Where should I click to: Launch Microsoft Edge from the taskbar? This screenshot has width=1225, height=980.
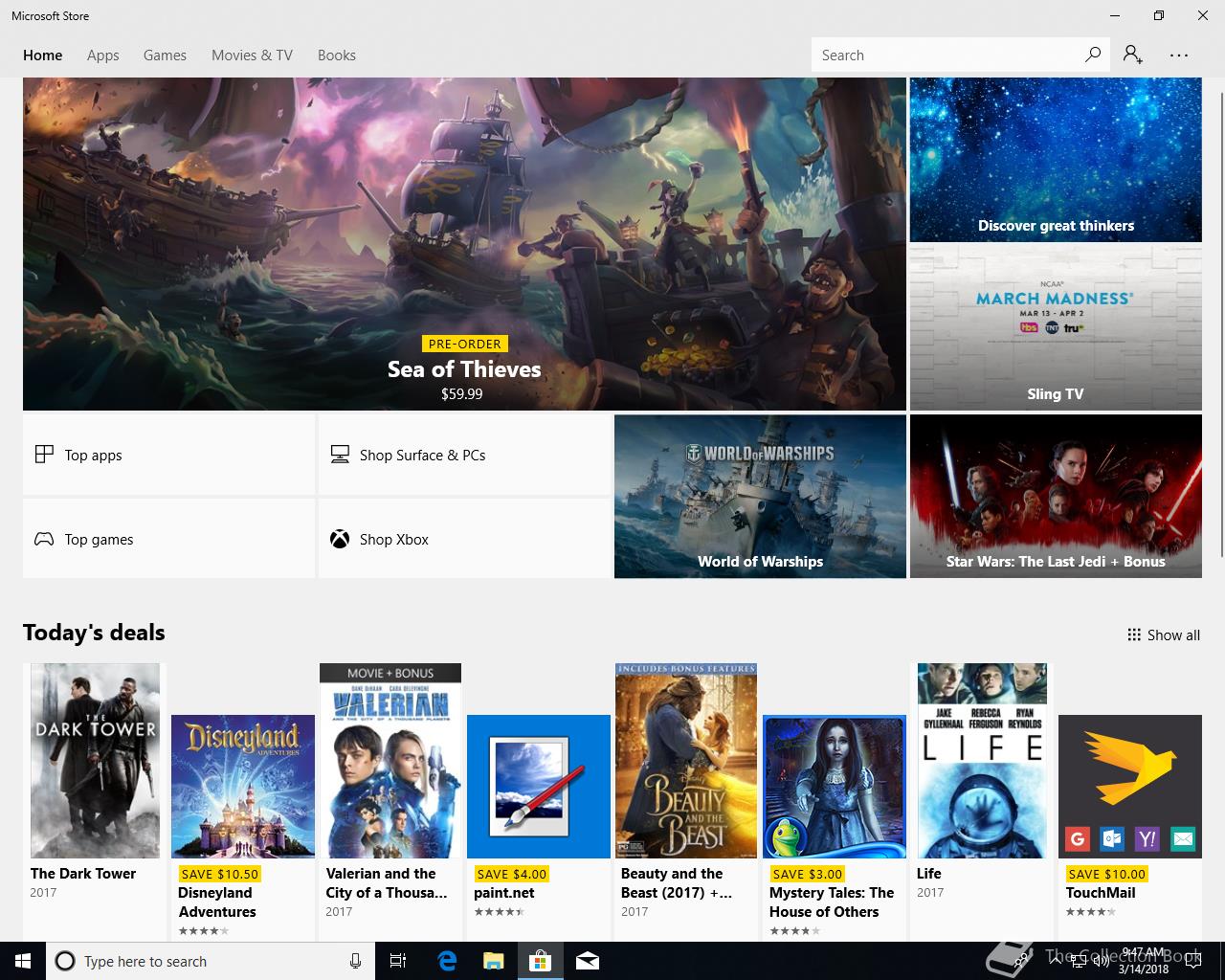(x=446, y=961)
